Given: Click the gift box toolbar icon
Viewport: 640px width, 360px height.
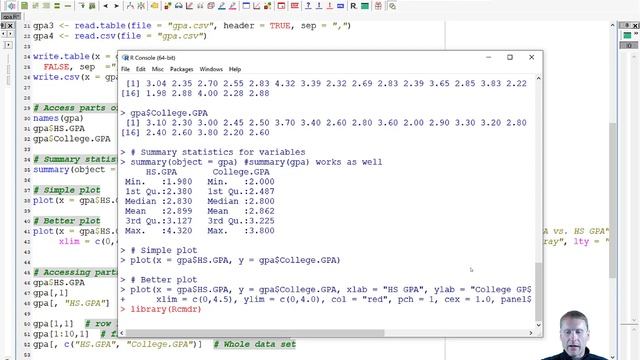Looking at the screenshot, I should [378, 6].
